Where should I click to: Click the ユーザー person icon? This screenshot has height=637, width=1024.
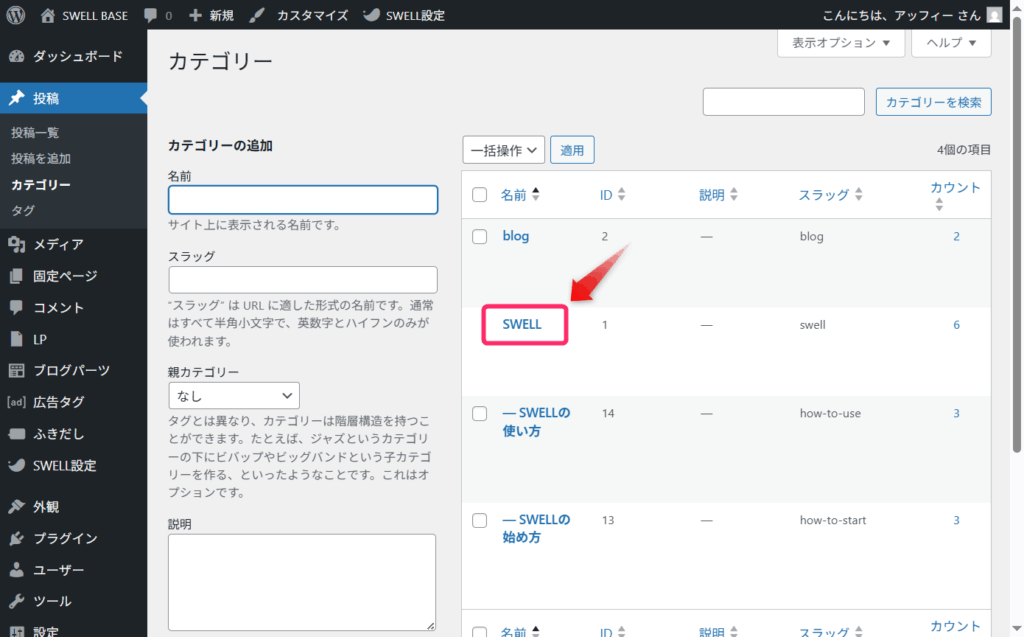(x=16, y=570)
